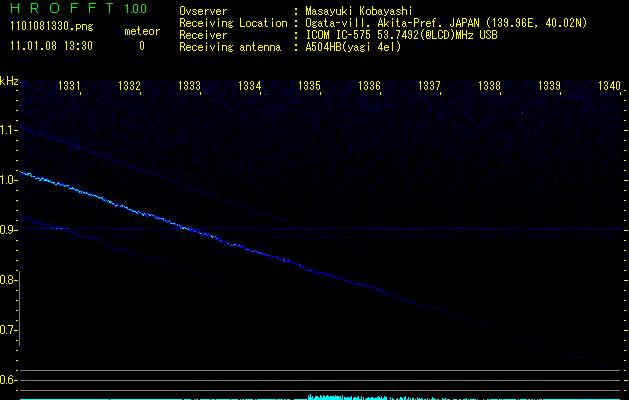Click the 1.1 frequency axis label
629x400 pixels.
7,130
